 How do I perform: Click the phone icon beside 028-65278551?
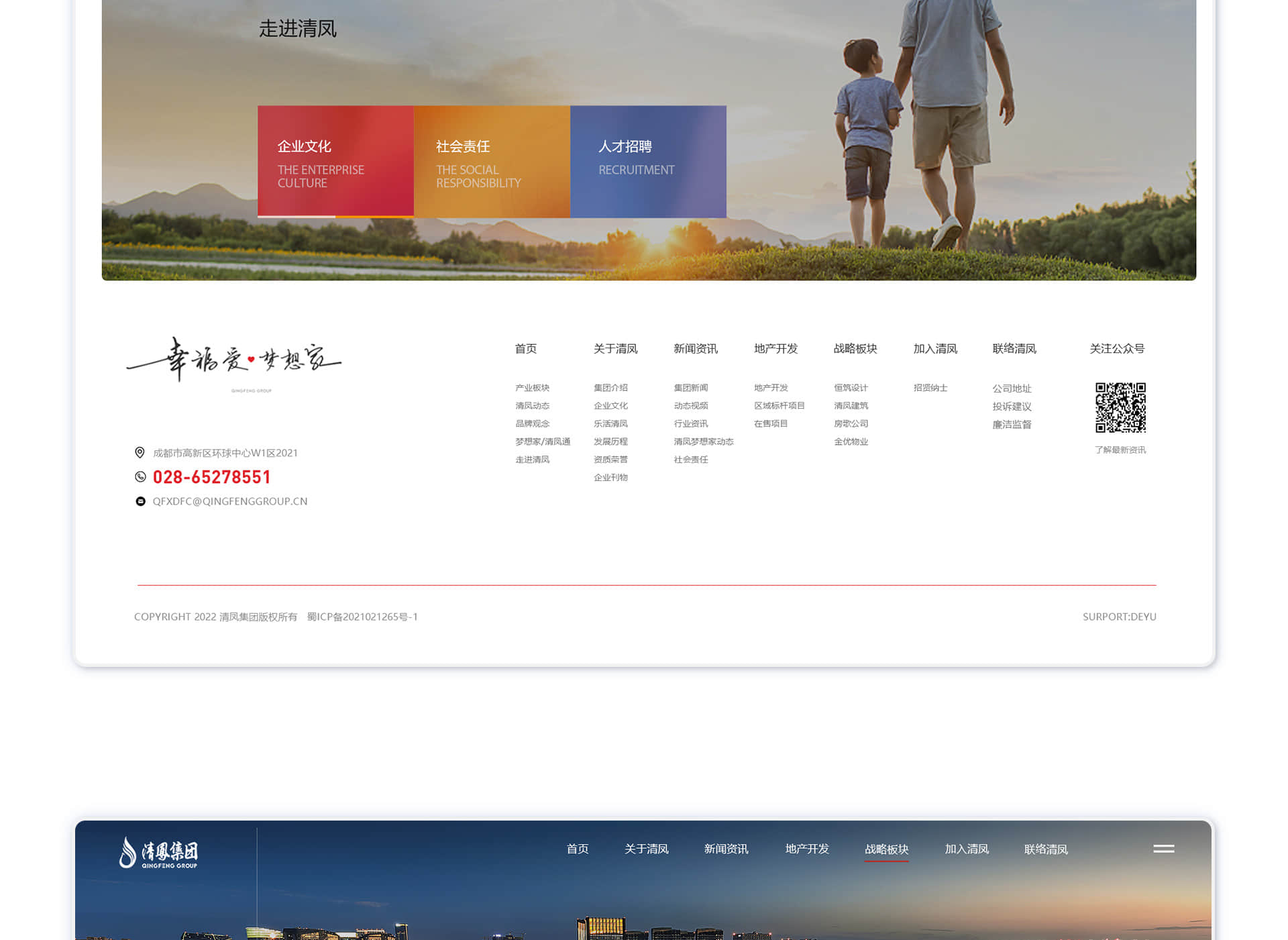140,477
